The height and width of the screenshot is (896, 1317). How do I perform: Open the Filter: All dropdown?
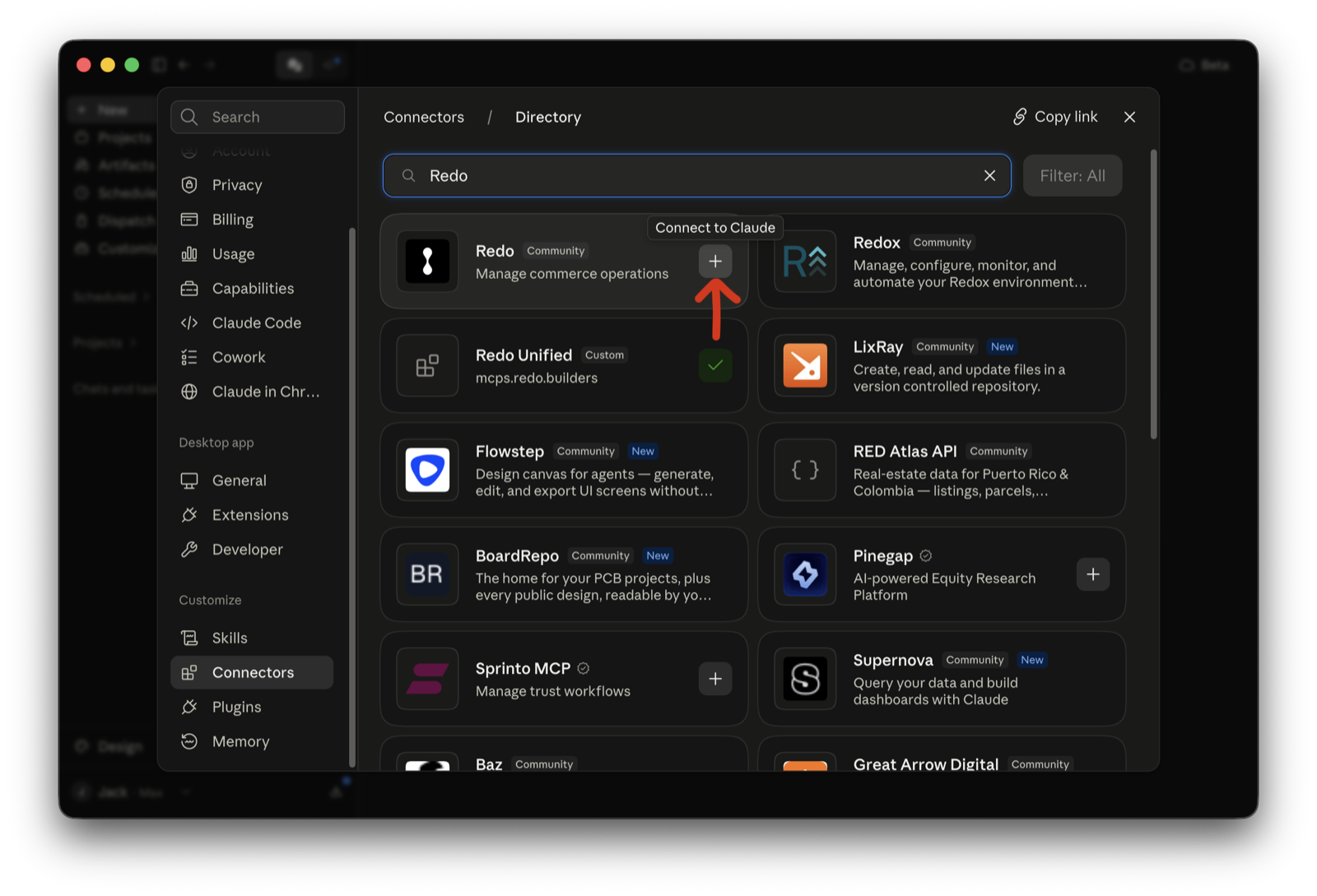pyautogui.click(x=1073, y=176)
